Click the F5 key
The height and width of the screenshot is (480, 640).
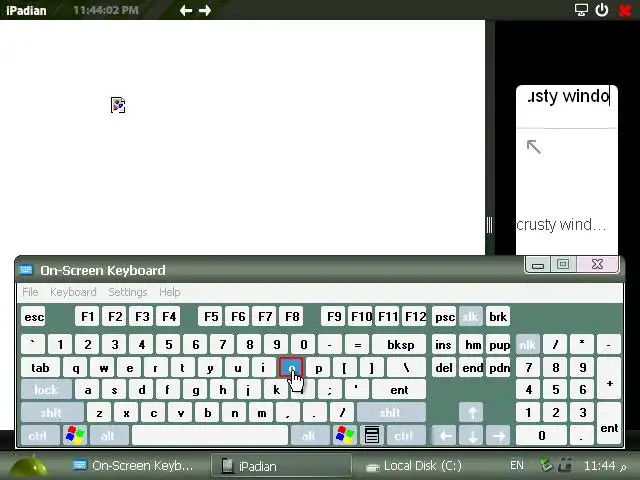[x=211, y=317]
